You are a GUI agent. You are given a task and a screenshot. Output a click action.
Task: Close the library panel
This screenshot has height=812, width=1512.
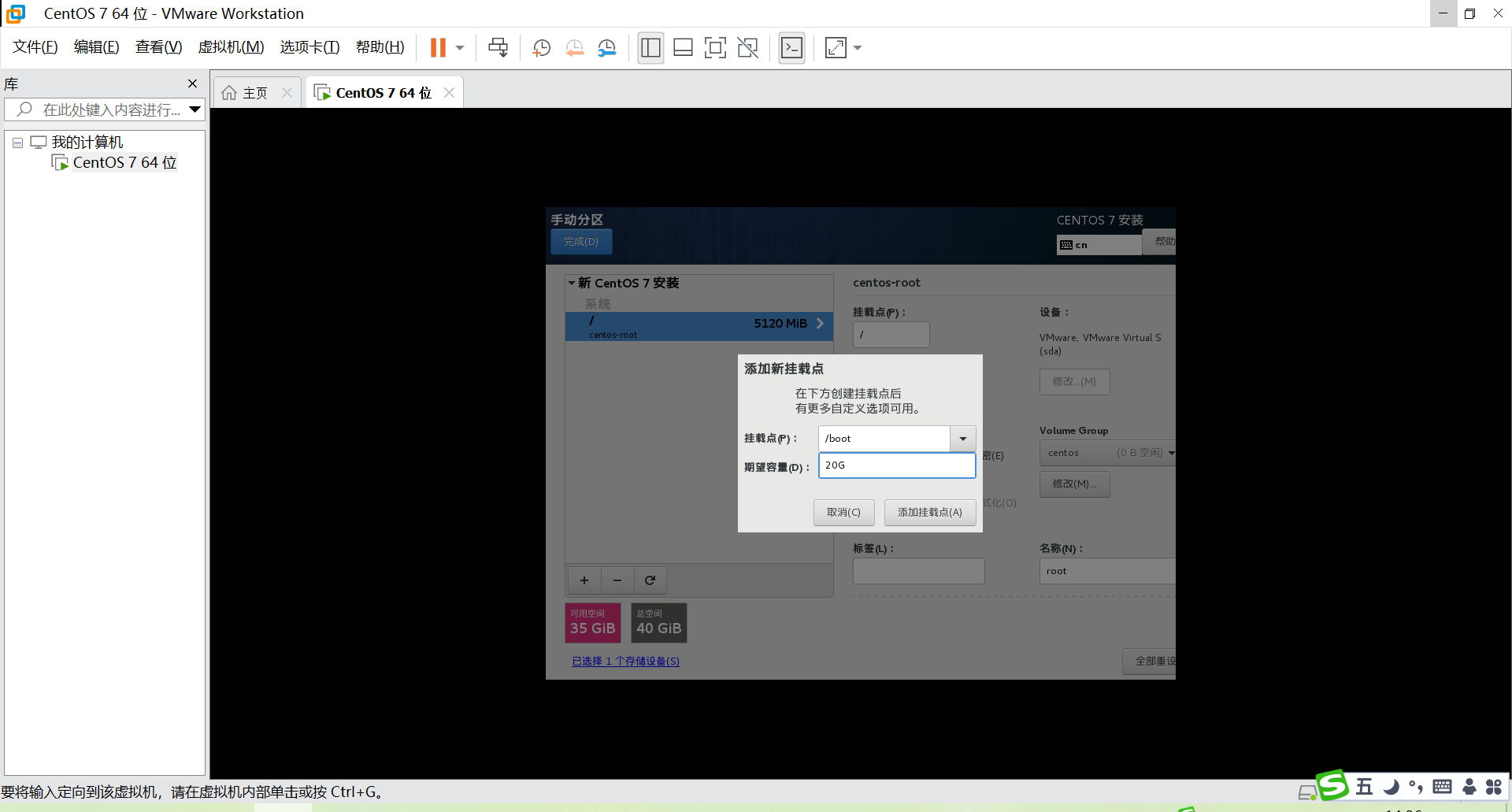pyautogui.click(x=192, y=83)
